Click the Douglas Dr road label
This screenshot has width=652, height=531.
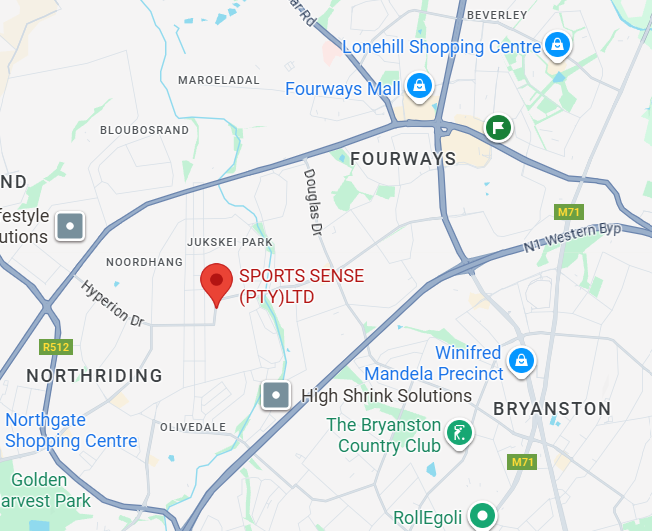tap(313, 203)
